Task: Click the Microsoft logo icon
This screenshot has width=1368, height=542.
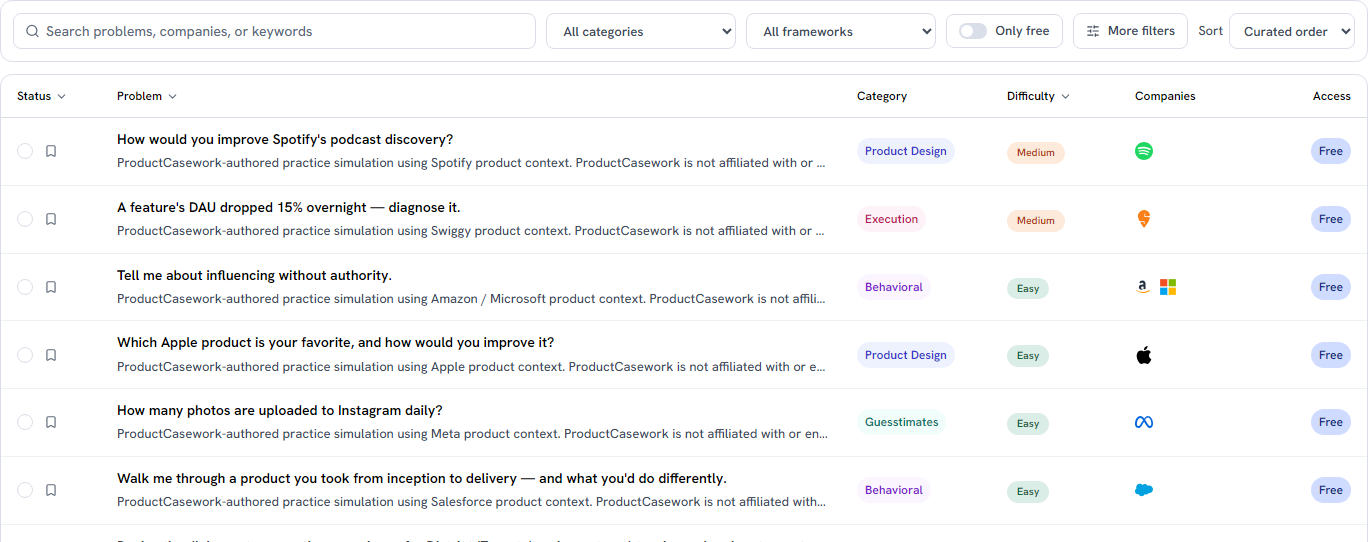Action: pos(1168,287)
